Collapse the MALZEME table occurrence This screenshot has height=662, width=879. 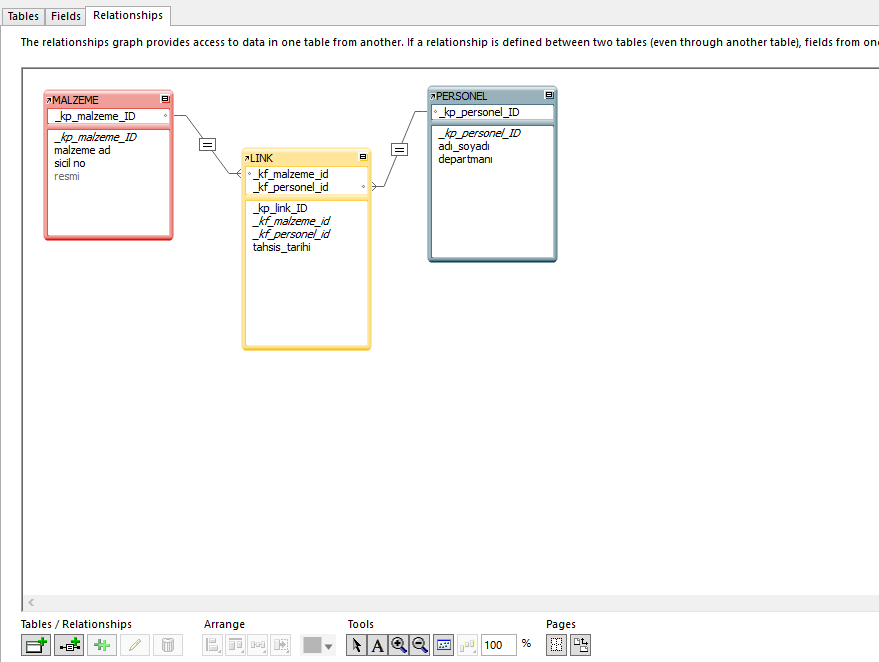pyautogui.click(x=165, y=100)
